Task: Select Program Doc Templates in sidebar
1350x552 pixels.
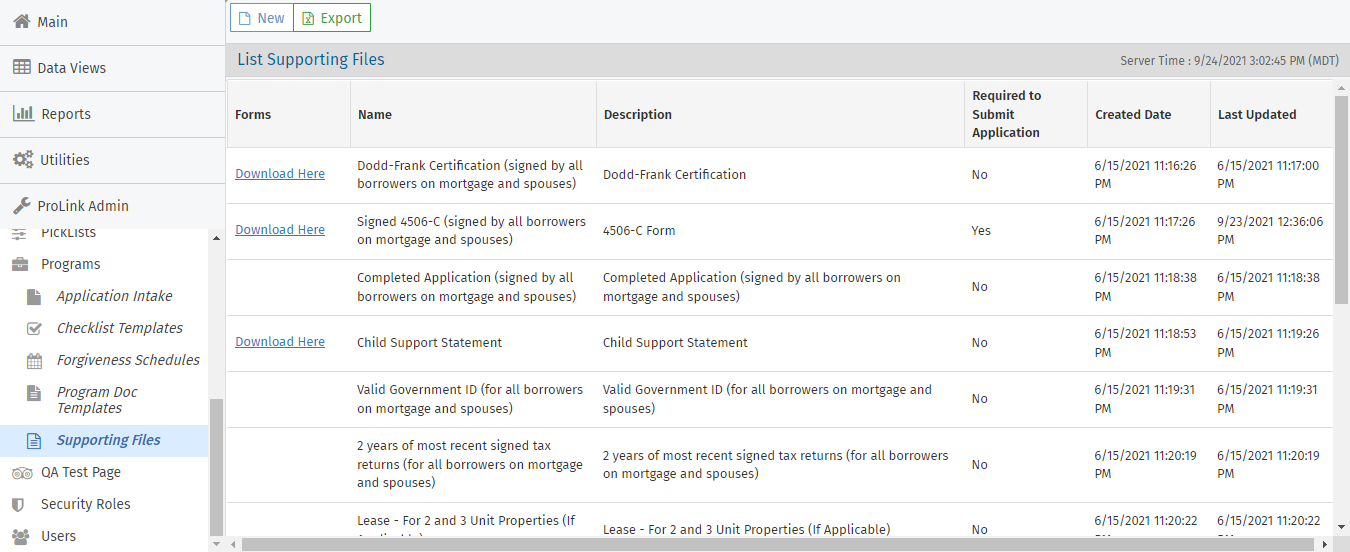Action: tap(97, 400)
